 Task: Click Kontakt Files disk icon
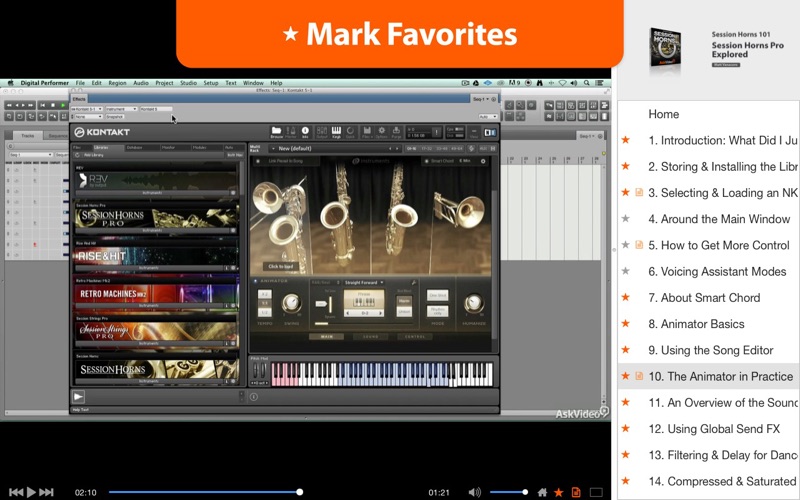366,132
